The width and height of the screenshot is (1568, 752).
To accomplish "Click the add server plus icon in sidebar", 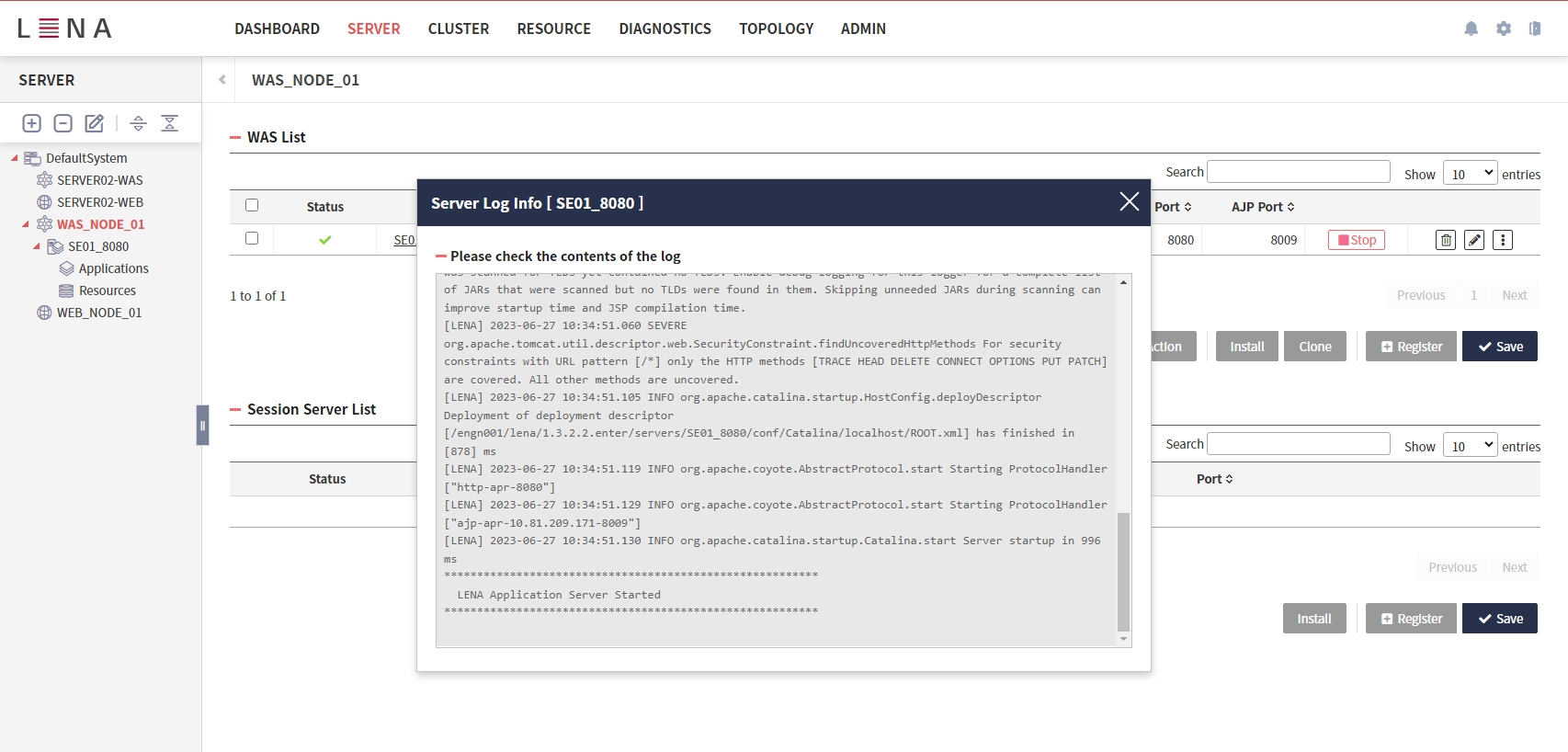I will [x=32, y=123].
